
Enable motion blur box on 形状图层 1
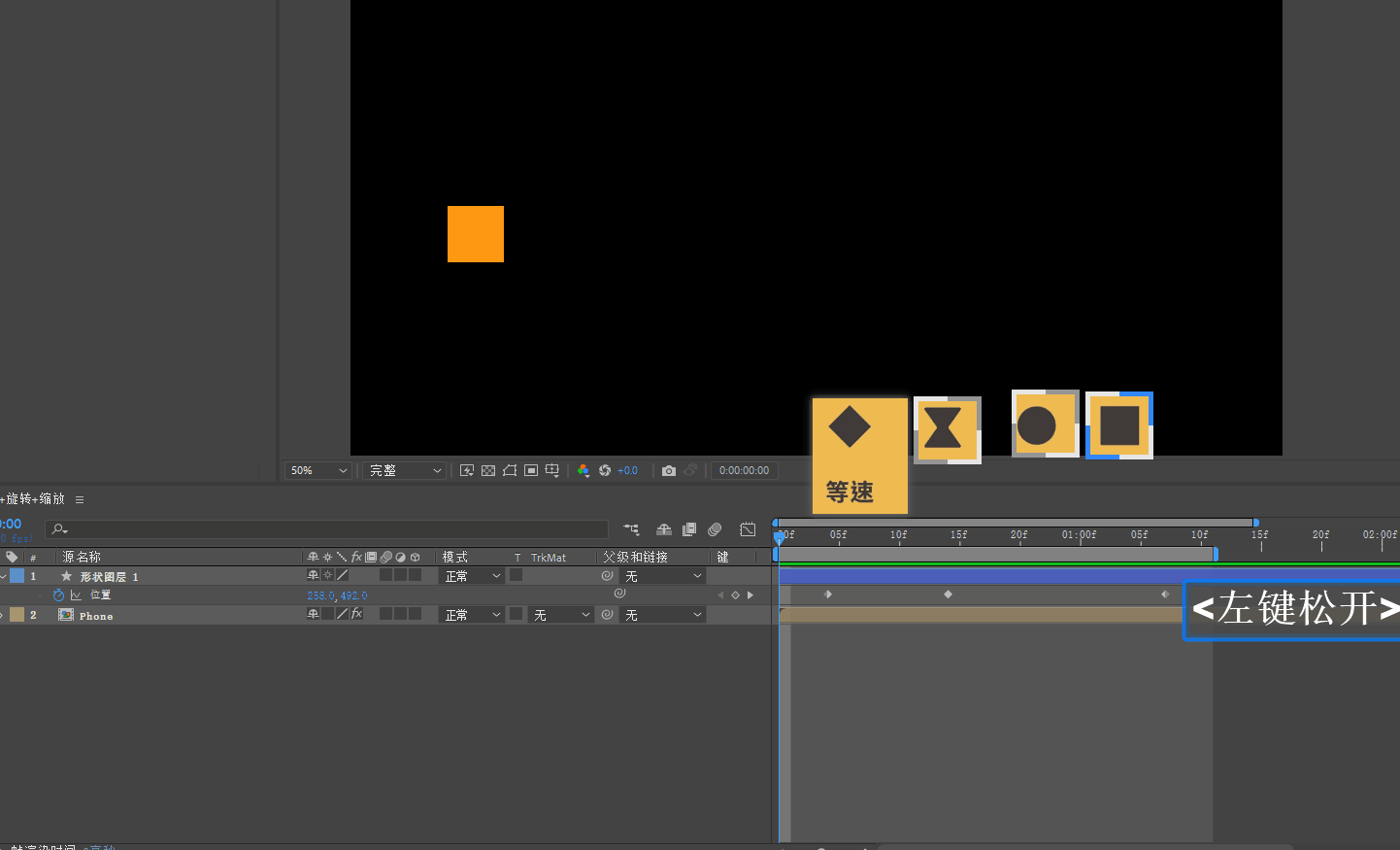point(385,575)
